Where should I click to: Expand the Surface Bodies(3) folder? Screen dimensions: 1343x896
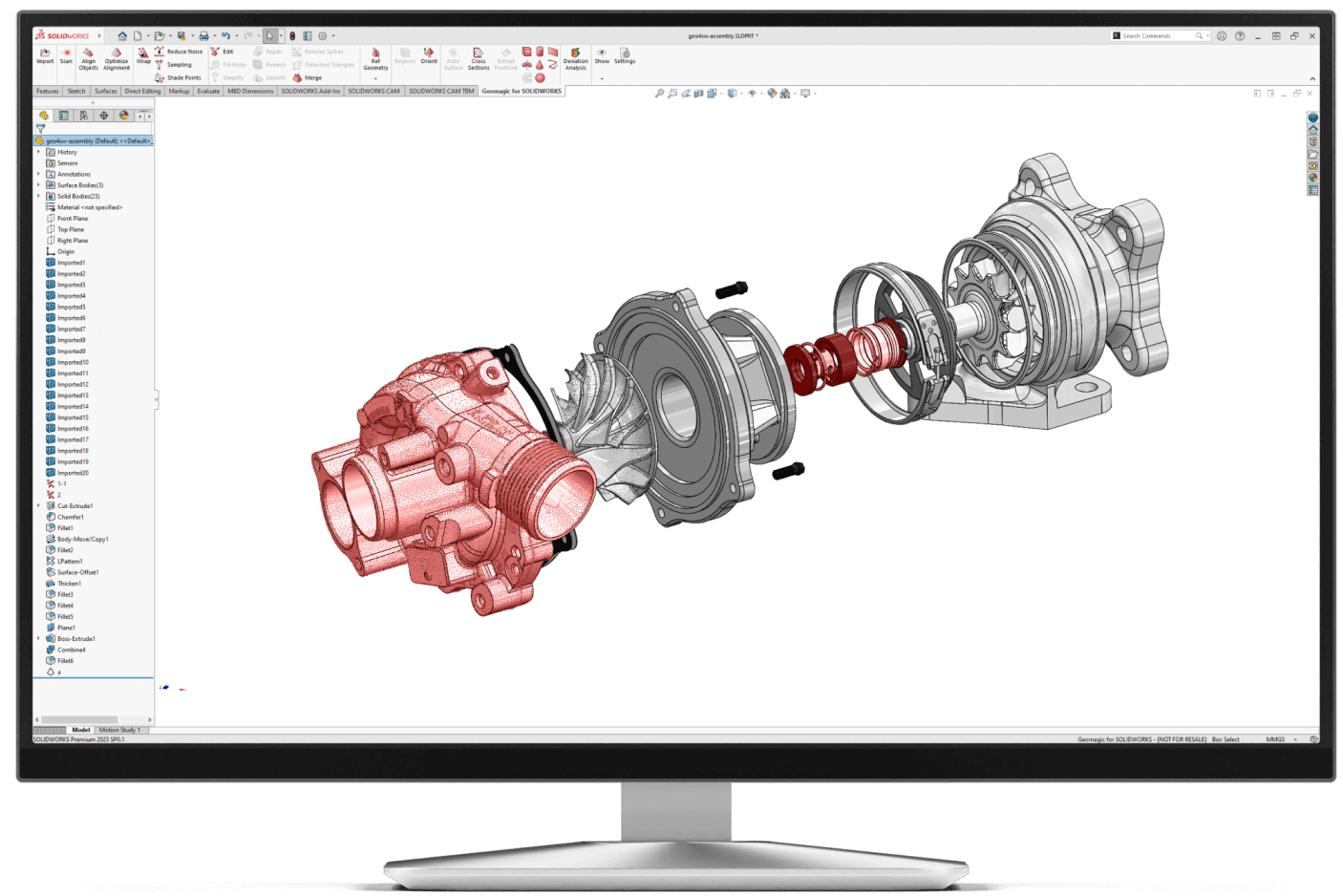39,185
